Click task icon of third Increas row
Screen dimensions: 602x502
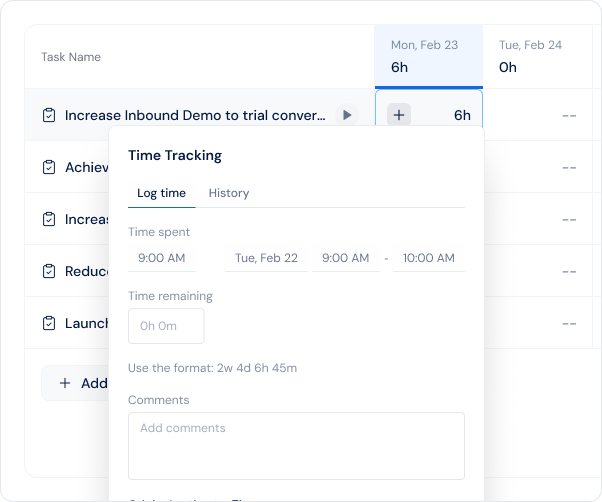pos(49,219)
